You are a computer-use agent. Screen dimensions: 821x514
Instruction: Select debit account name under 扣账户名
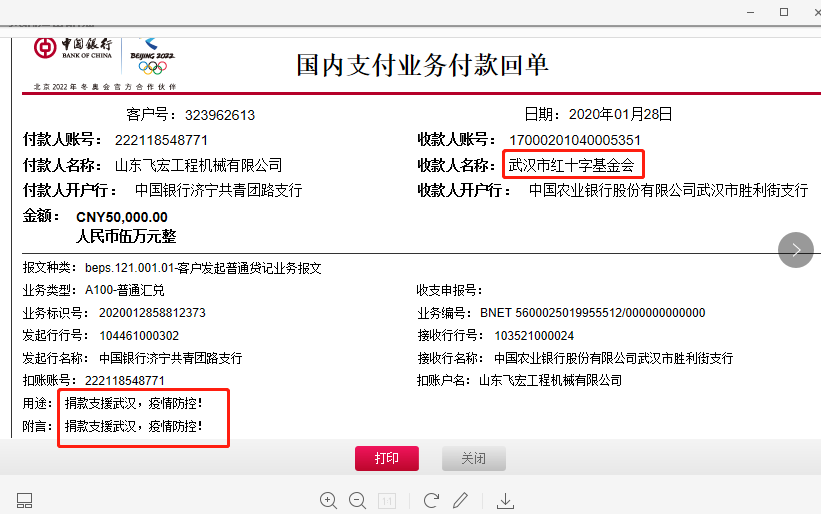pyautogui.click(x=550, y=381)
